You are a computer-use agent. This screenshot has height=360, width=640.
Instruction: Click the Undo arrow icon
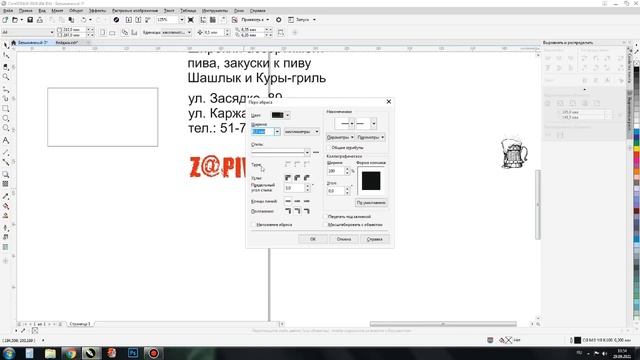click(84, 20)
